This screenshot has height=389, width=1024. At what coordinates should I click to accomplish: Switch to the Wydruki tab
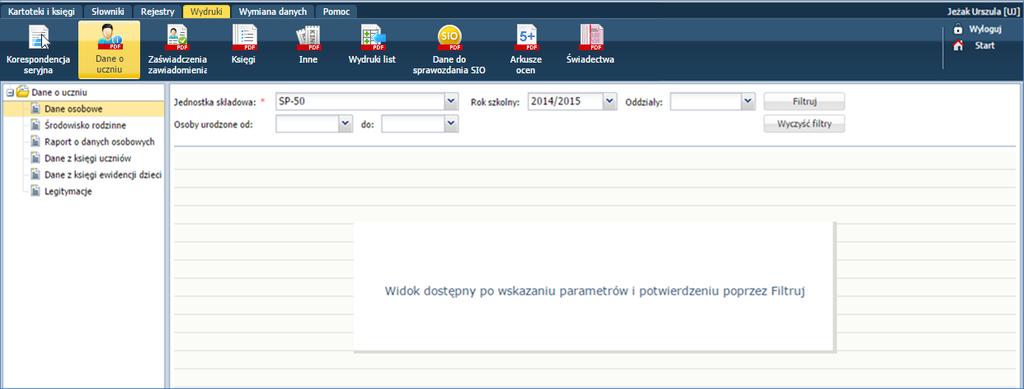206,12
